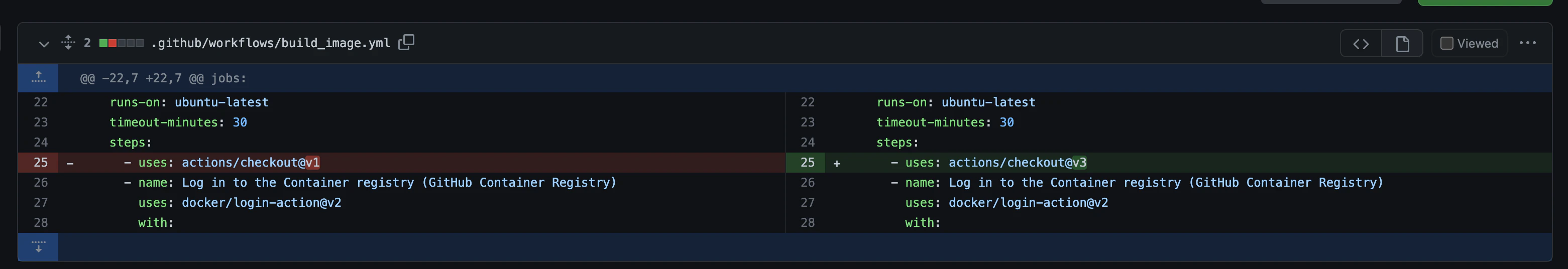Expand all lines of the diff

point(68,43)
